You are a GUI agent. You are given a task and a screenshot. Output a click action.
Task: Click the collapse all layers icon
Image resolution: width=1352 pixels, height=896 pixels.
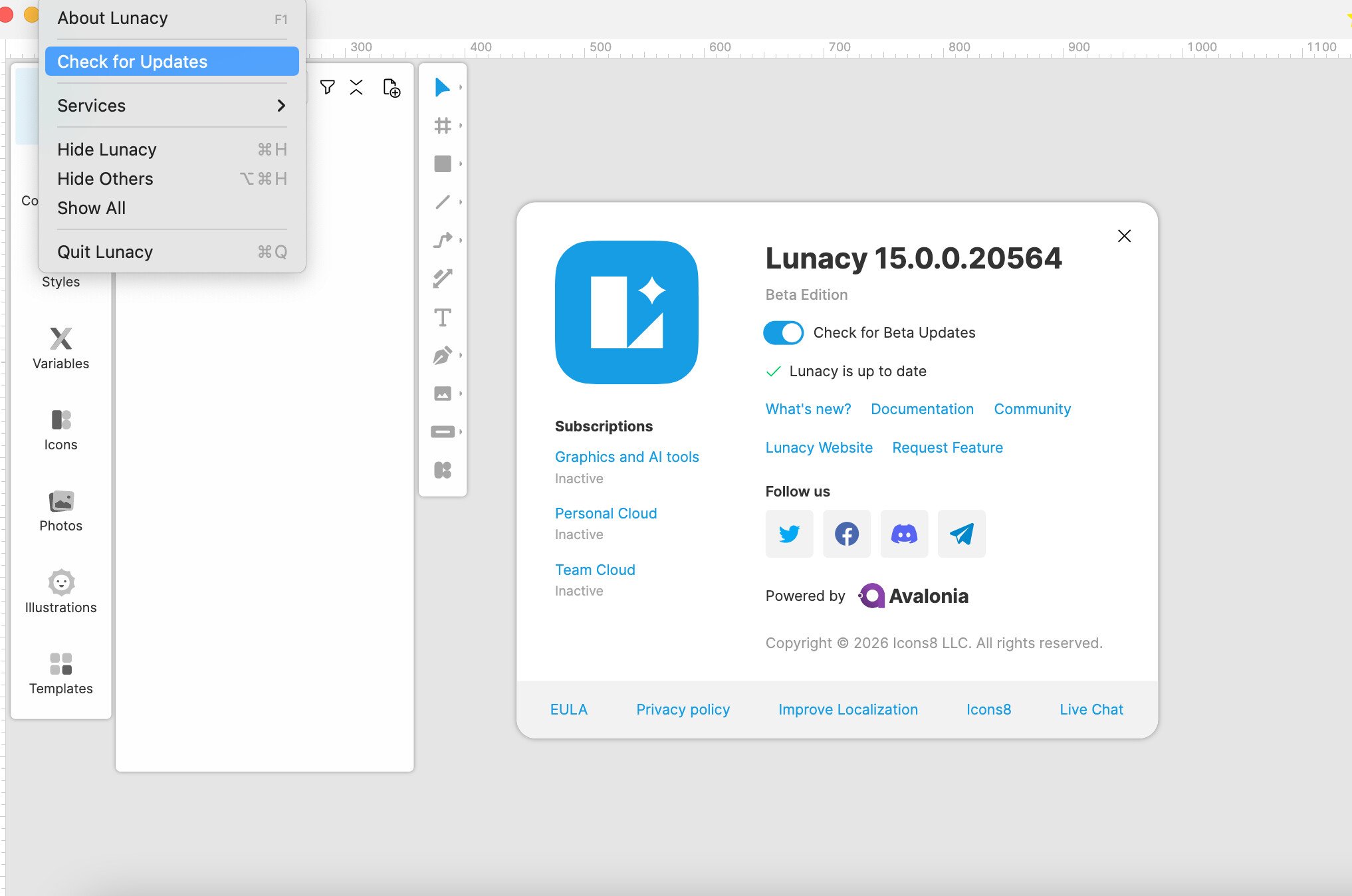(x=356, y=87)
